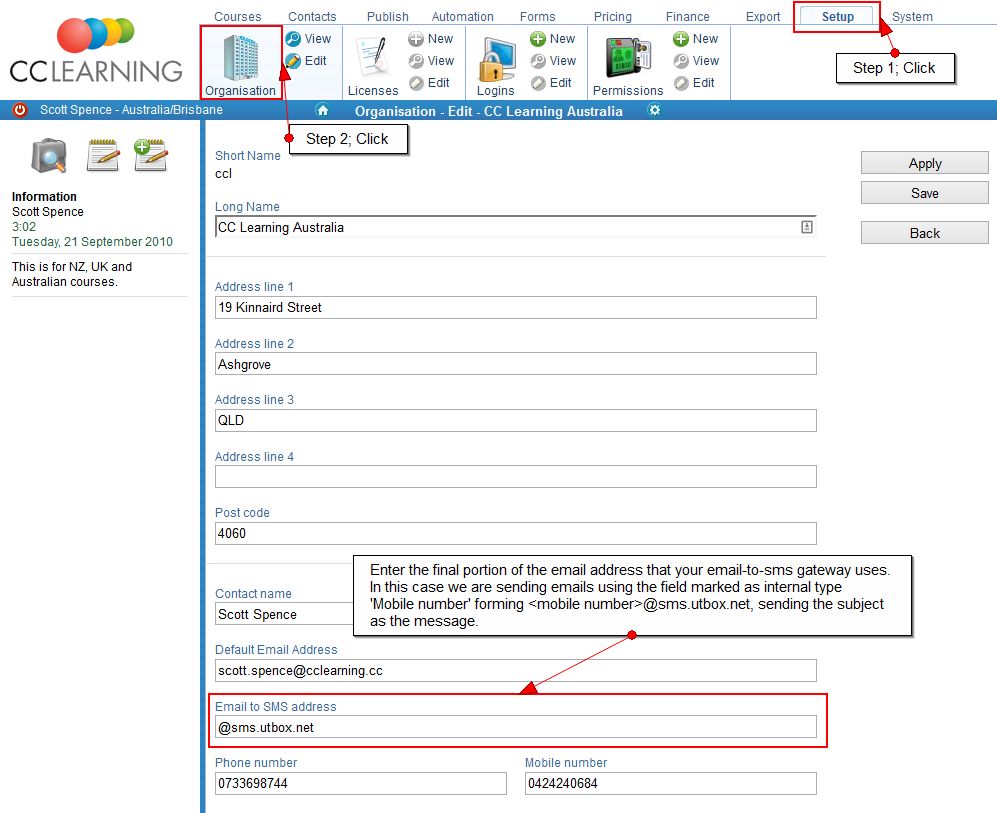Screen dimensions: 997x813
Task: Switch to the Automation tab
Action: coord(463,17)
